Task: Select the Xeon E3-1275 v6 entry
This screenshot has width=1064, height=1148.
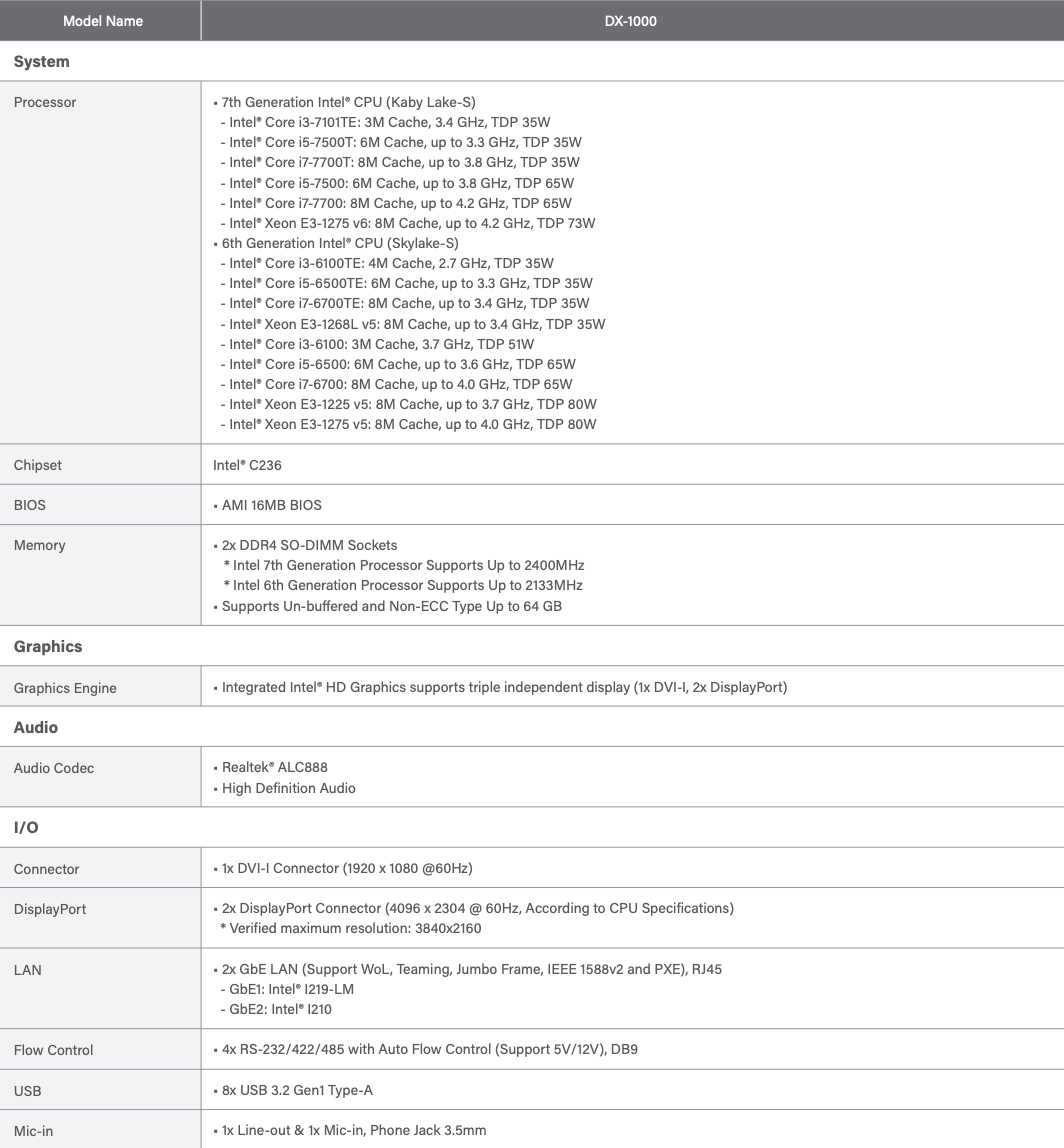Action: [x=408, y=223]
